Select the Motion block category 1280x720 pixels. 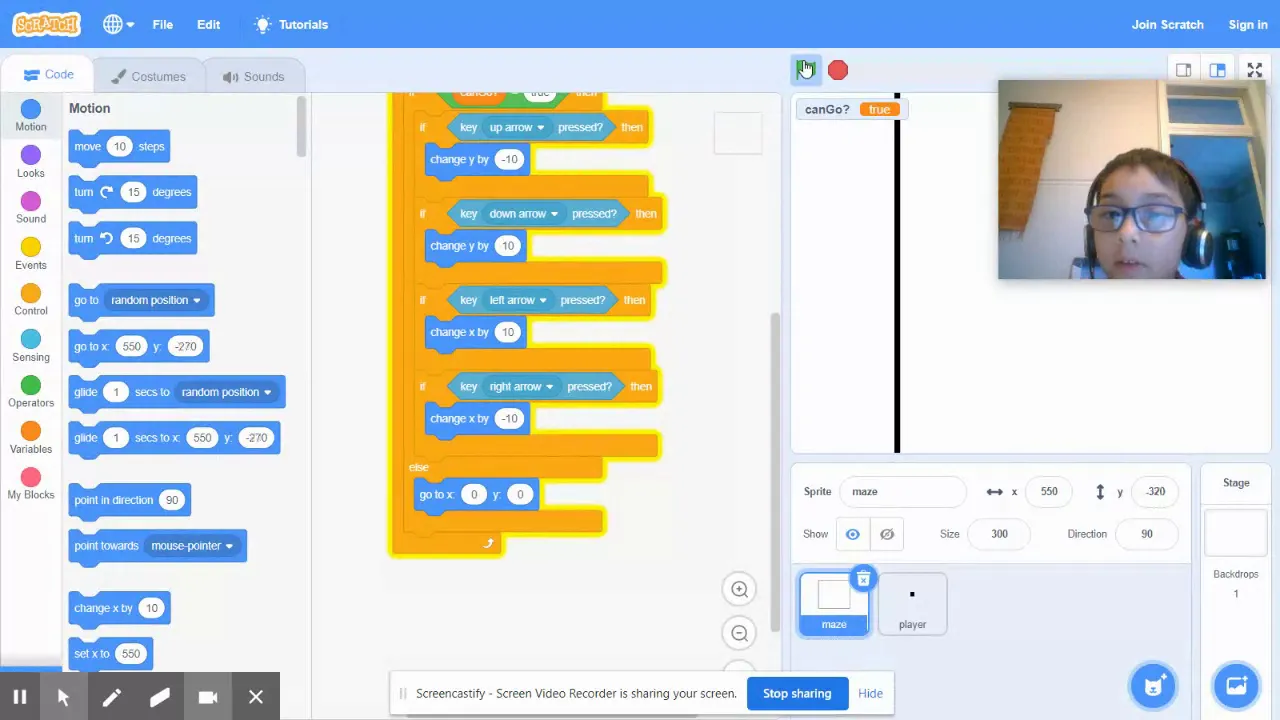click(31, 116)
